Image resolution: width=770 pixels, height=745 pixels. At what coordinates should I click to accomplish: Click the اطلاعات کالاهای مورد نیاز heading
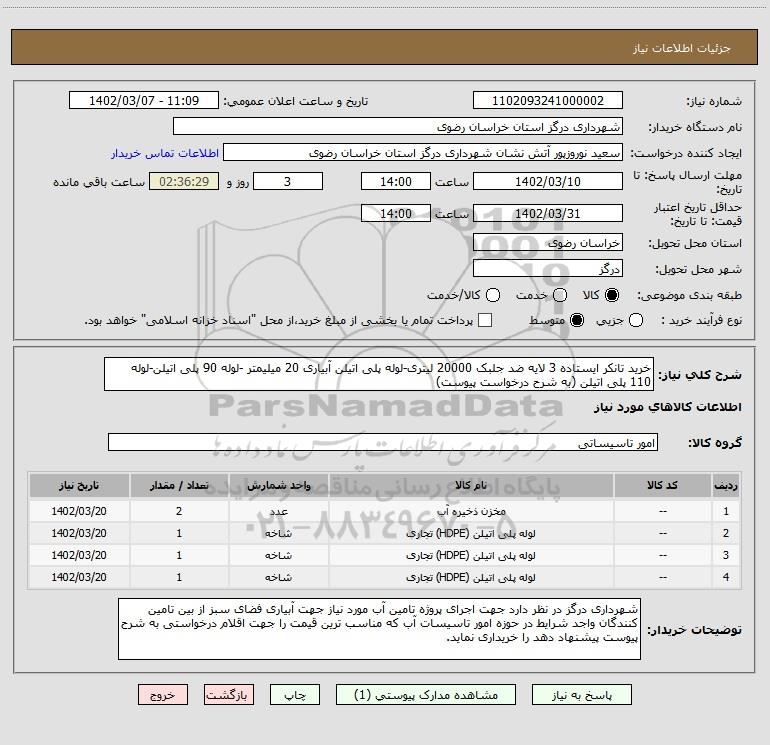[x=667, y=407]
